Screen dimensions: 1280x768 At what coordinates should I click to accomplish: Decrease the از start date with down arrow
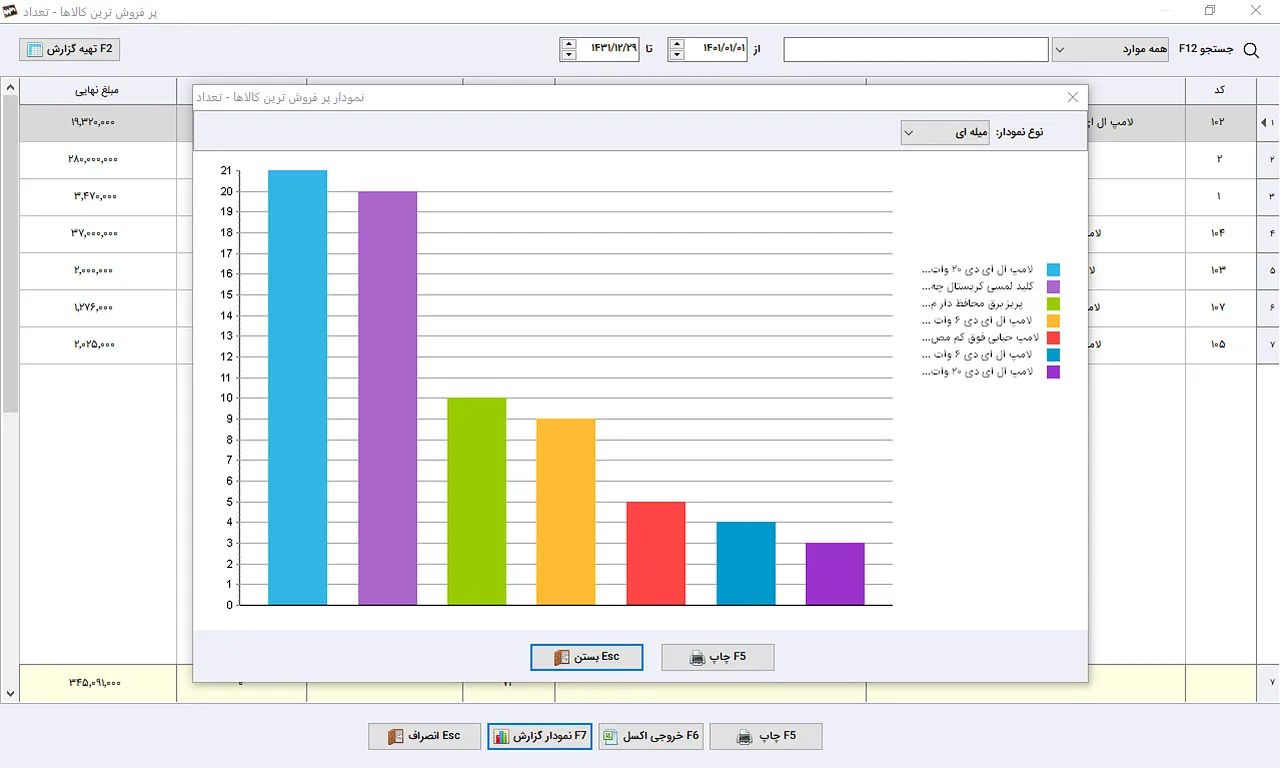coord(677,55)
